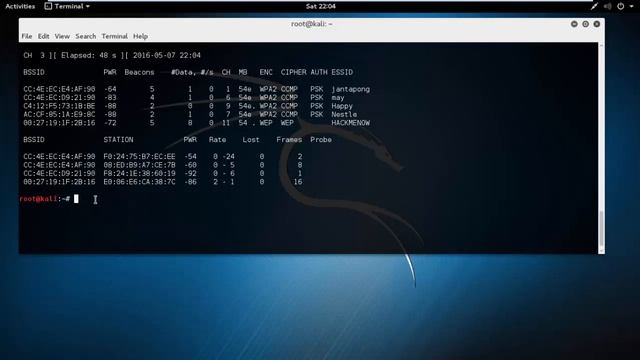Open the Terminal app menu dropdown
640x360 pixels.
pyautogui.click(x=67, y=6)
